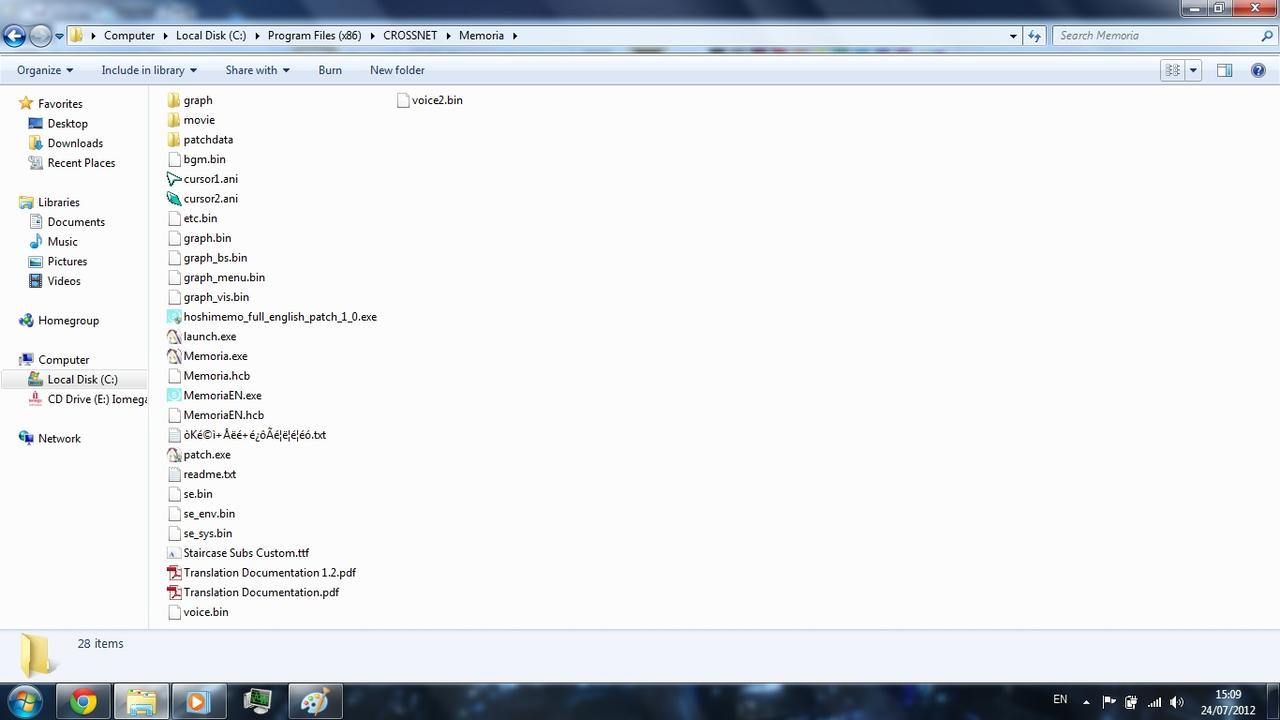The width and height of the screenshot is (1280, 720).
Task: Create a New folder from the toolbar
Action: click(x=397, y=70)
